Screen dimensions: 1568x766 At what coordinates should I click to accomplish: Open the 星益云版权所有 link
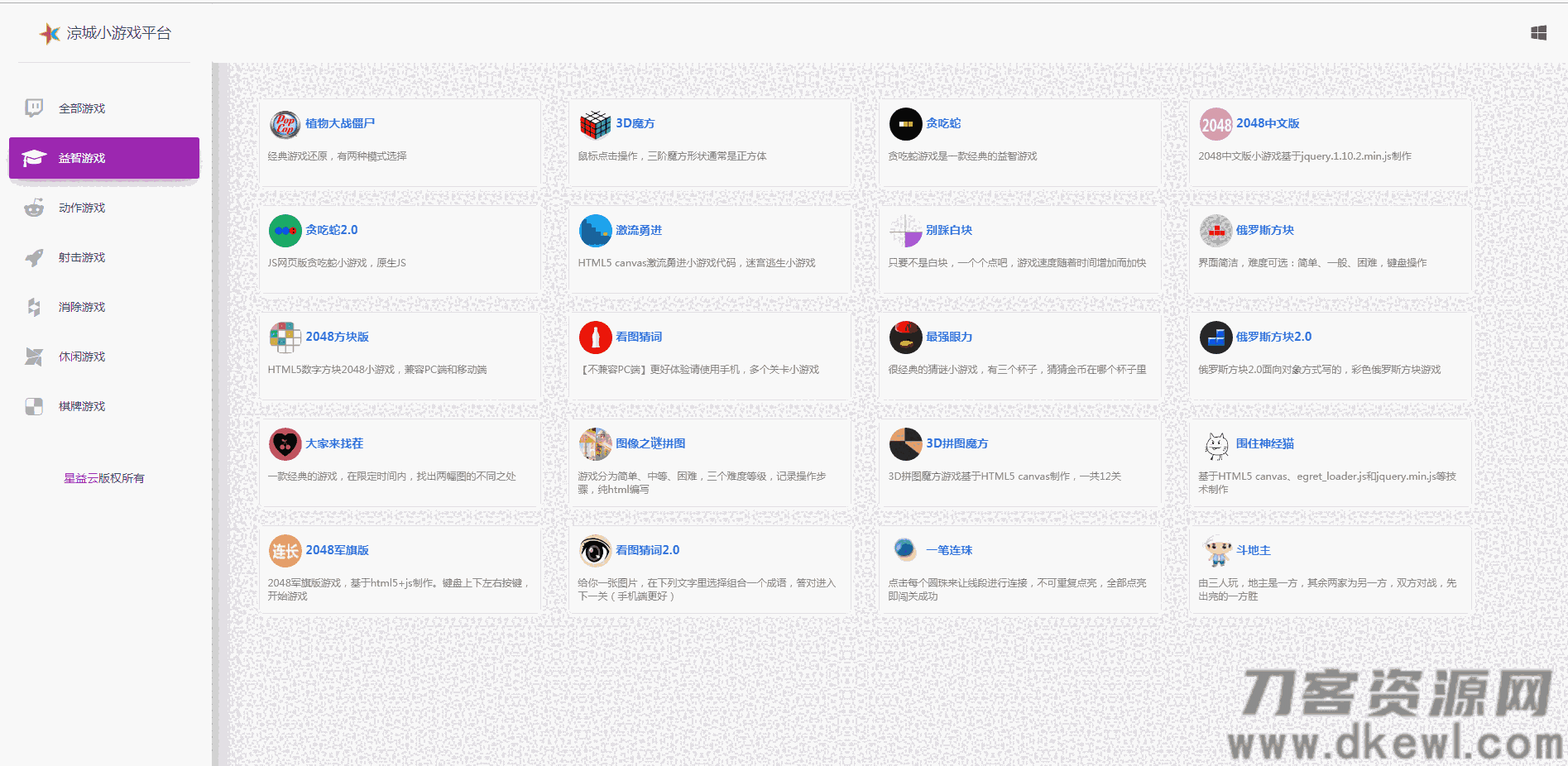tap(104, 478)
